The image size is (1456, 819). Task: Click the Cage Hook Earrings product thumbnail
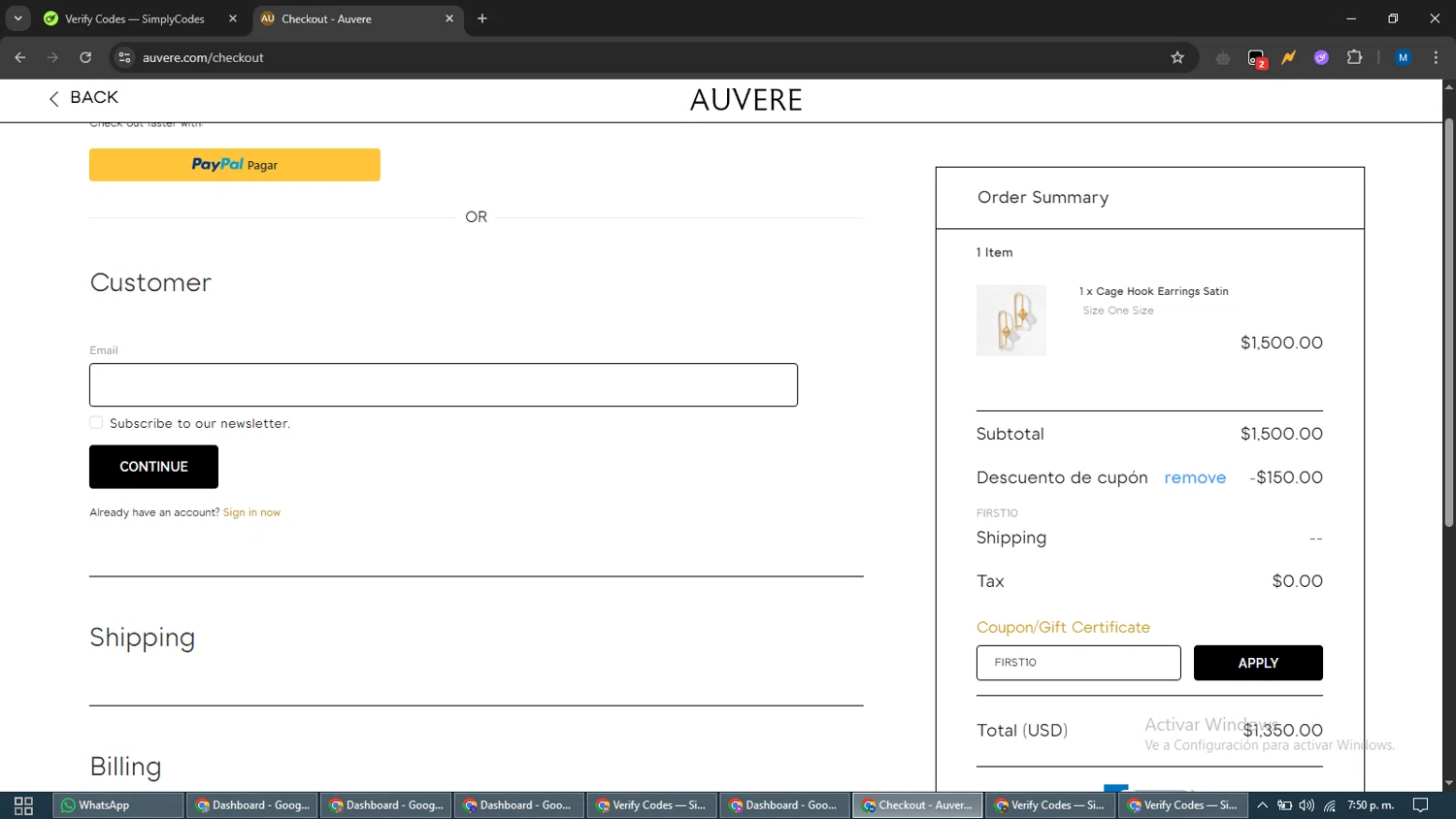(1011, 320)
